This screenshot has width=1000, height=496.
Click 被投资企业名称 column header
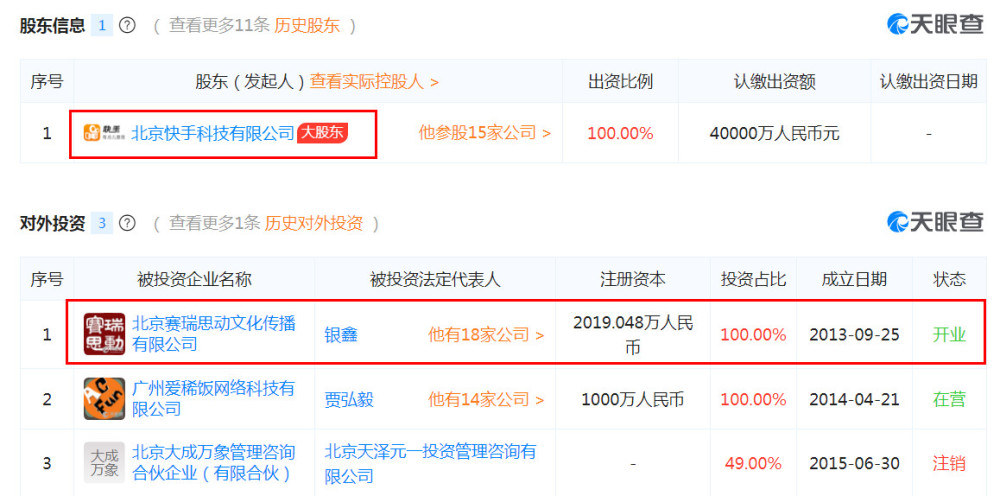point(195,279)
